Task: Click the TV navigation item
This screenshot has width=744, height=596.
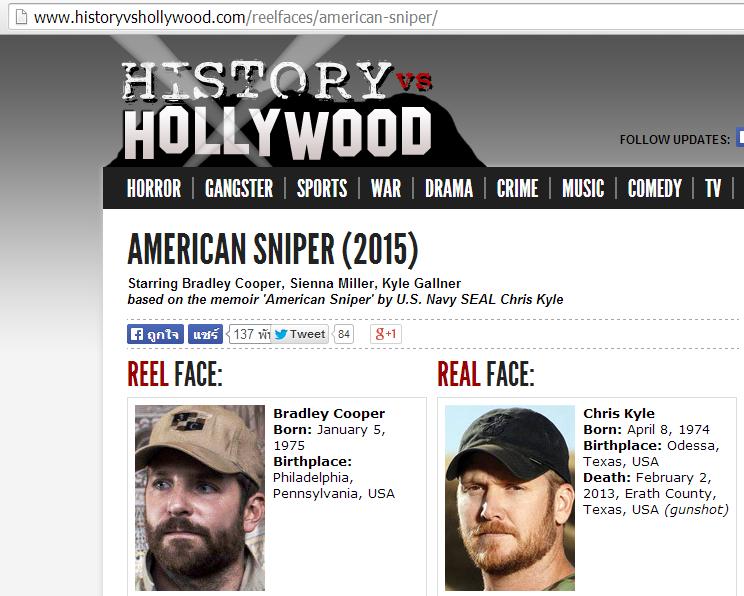Action: tap(713, 188)
